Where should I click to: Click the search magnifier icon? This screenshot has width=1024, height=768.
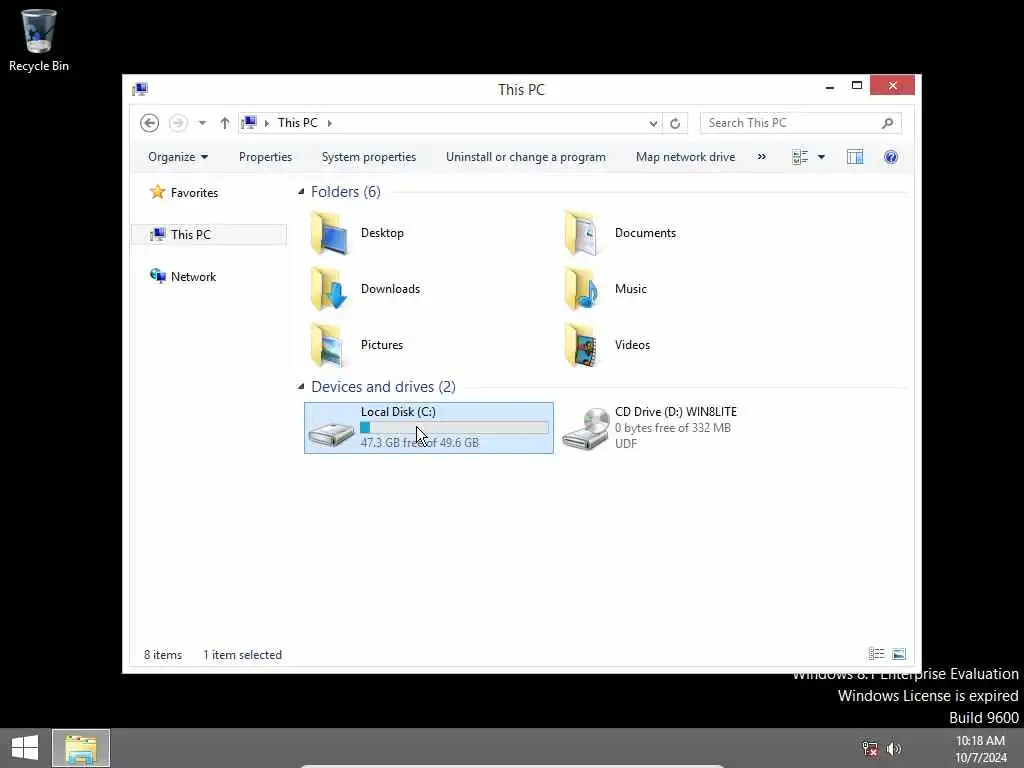[x=888, y=123]
